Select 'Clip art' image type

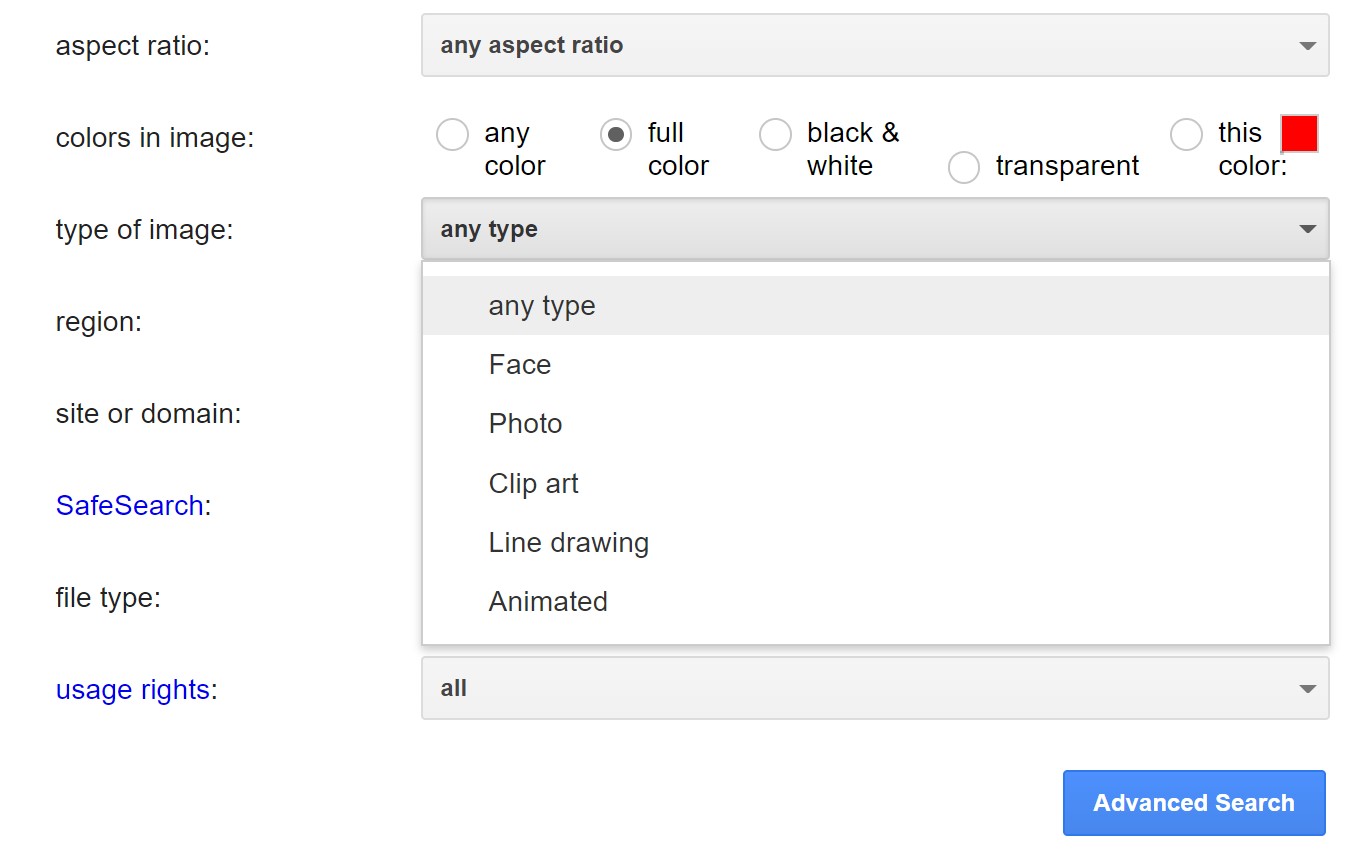tap(533, 483)
